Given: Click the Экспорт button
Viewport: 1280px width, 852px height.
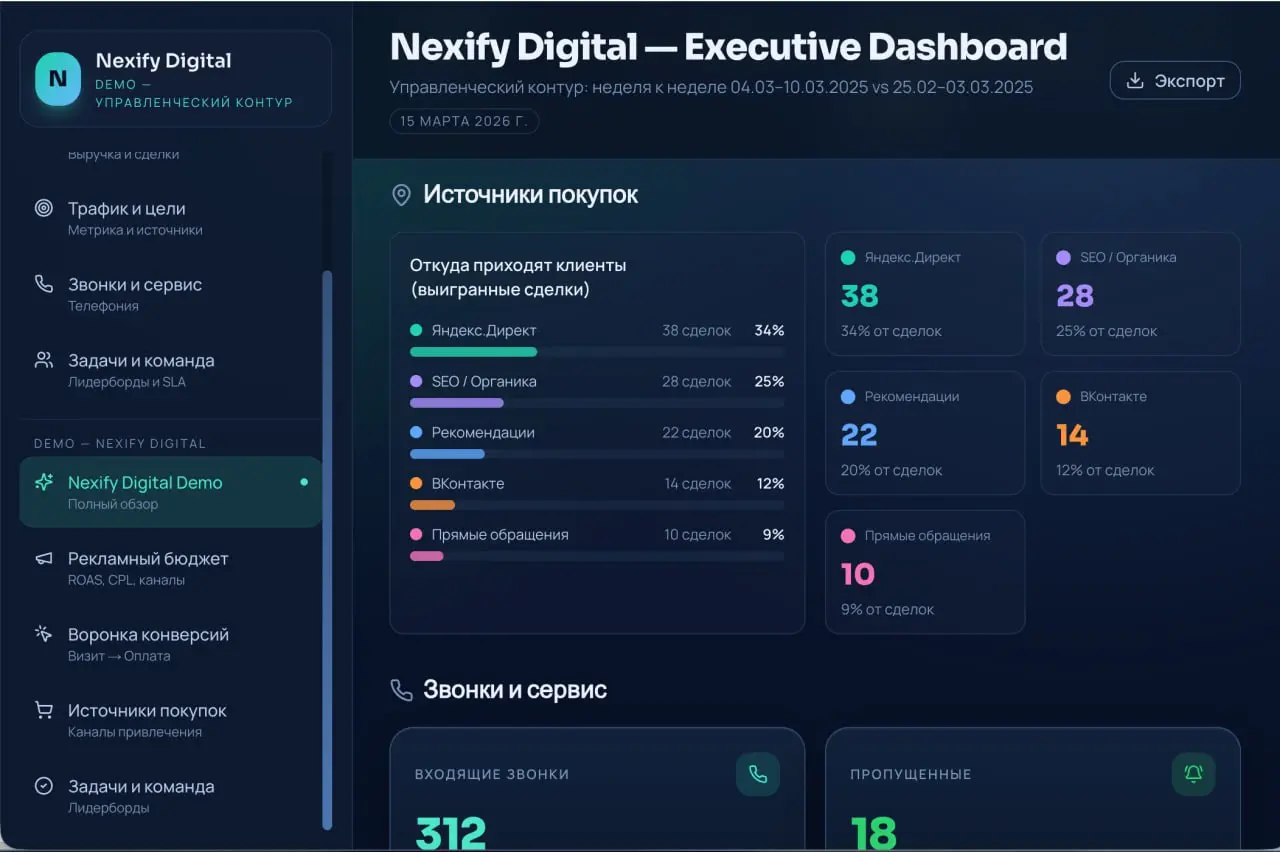Looking at the screenshot, I should pyautogui.click(x=1175, y=81).
